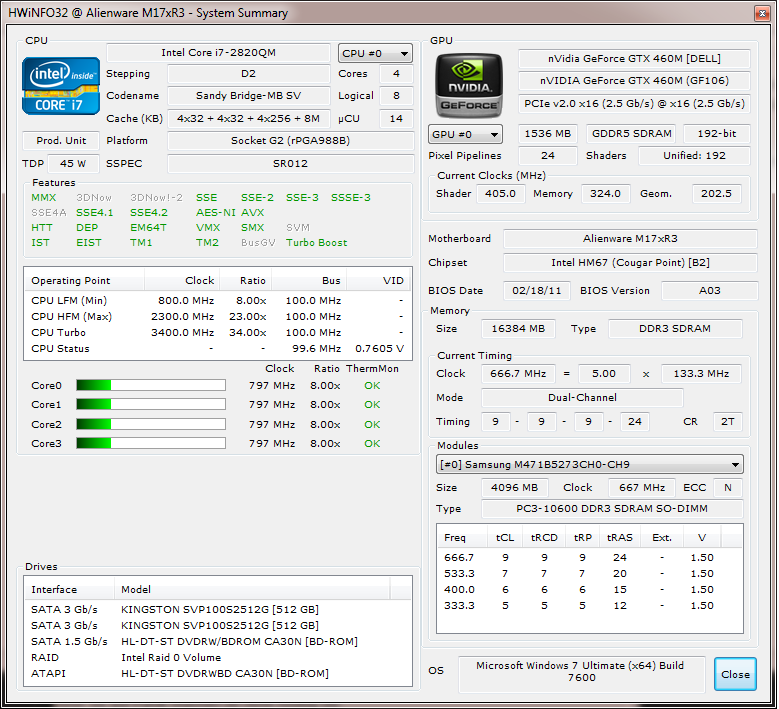Click the nVidia GeForce GTX 460M [DELL] field
Screen dimensions: 779x709
634,59
